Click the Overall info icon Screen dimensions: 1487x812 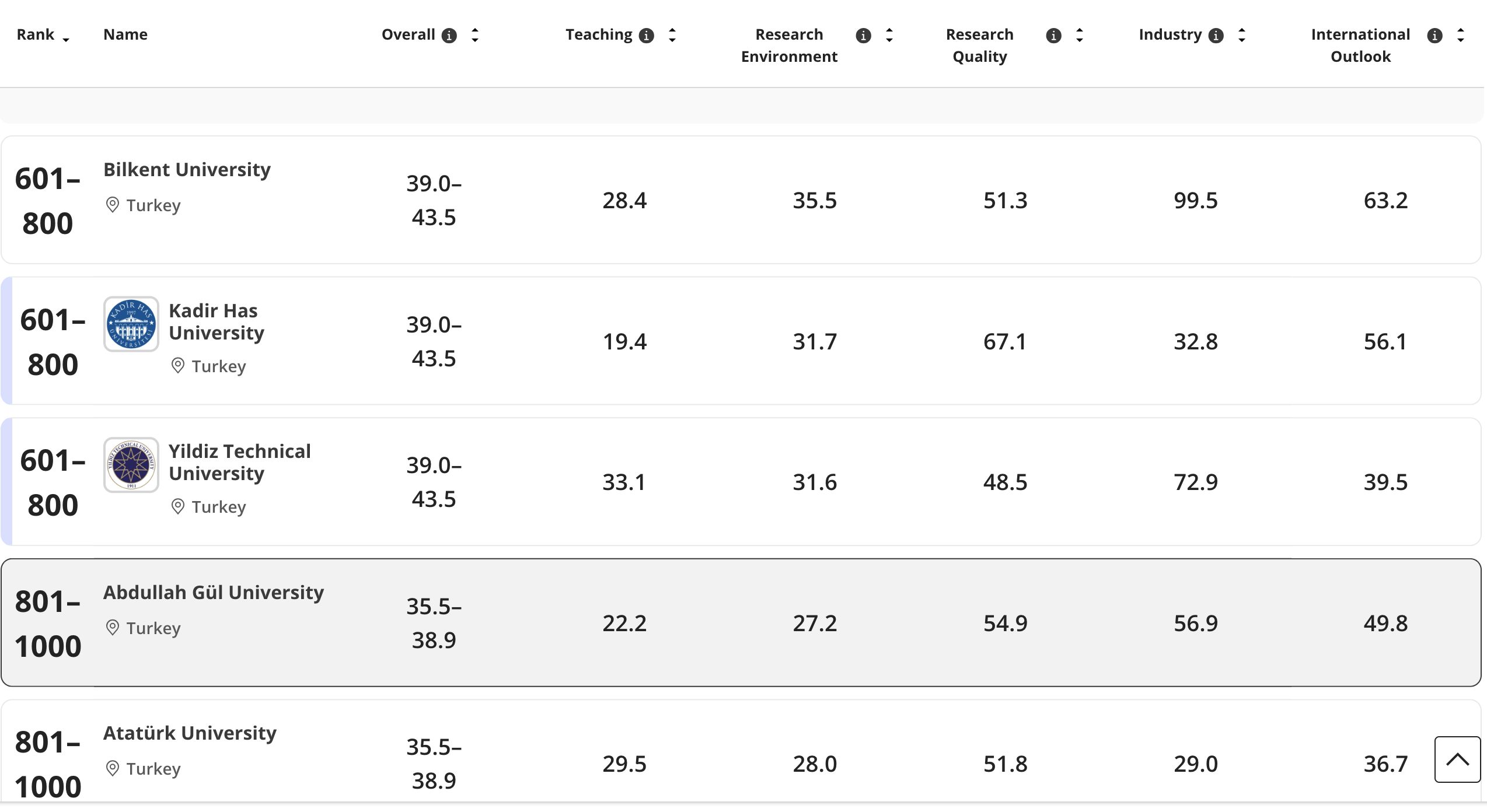[449, 36]
